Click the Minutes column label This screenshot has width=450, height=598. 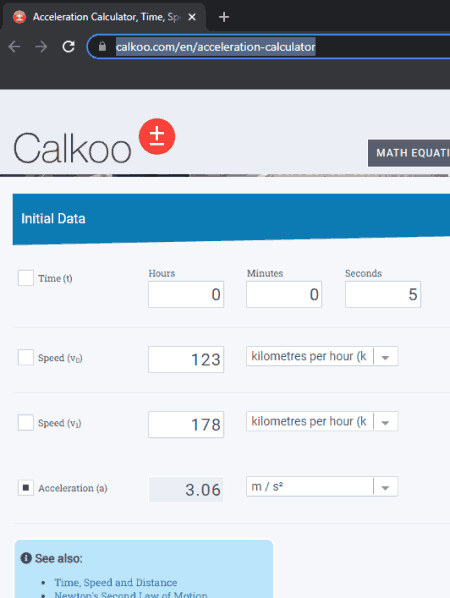(x=265, y=273)
